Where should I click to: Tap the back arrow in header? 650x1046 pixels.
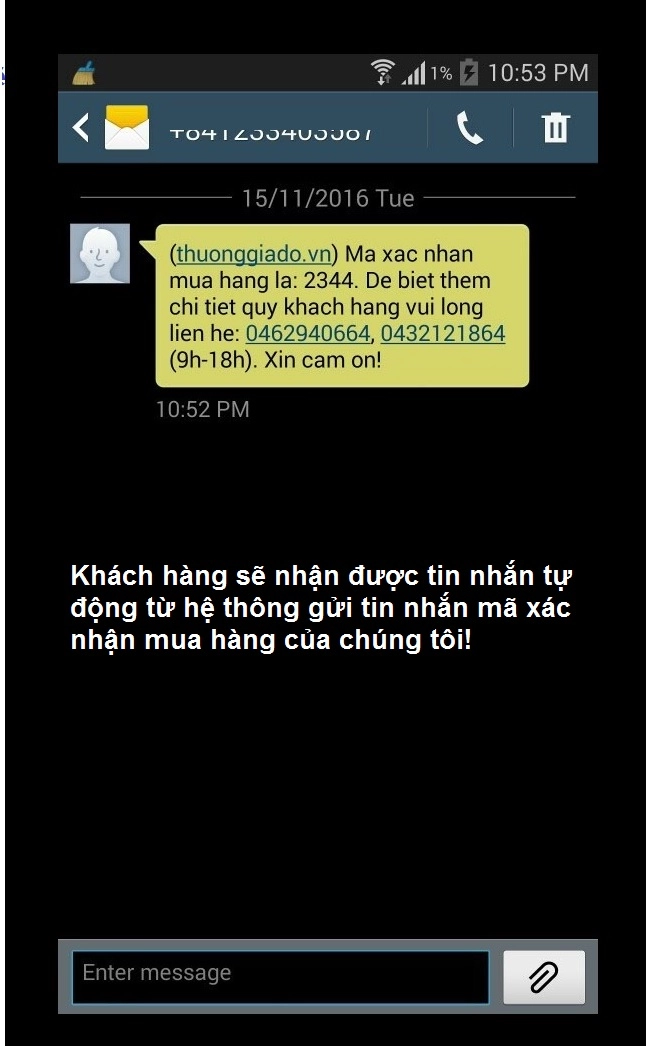tap(81, 127)
